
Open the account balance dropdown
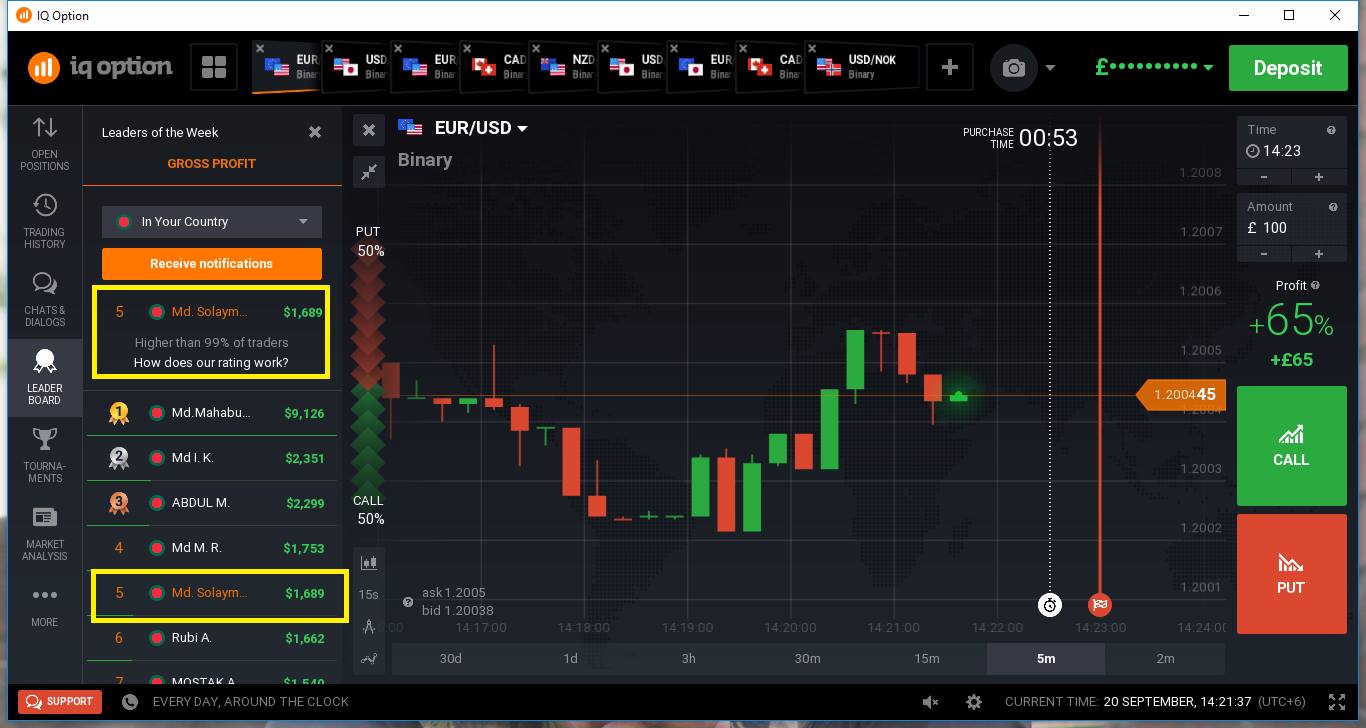point(1155,67)
